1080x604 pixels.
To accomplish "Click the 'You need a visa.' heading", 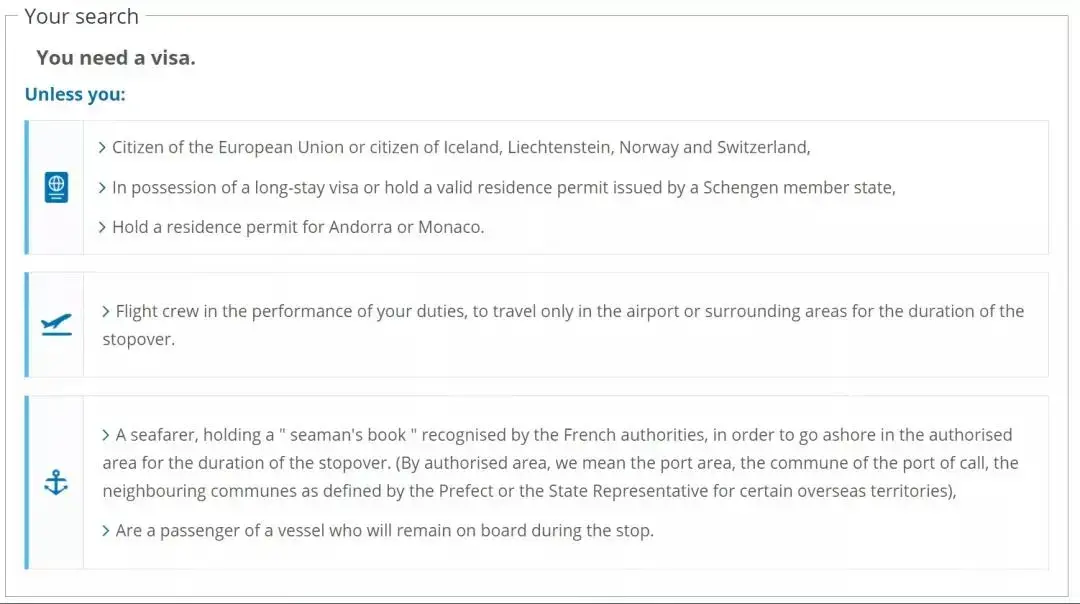I will (x=116, y=58).
